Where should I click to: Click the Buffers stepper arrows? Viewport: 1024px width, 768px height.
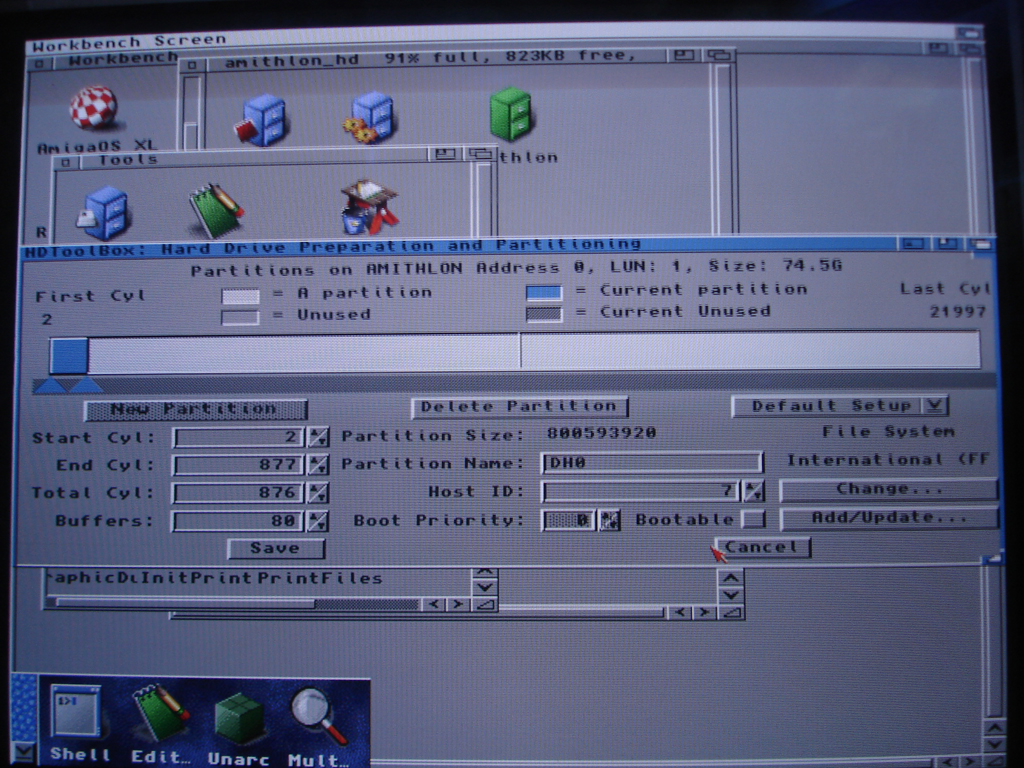(x=318, y=521)
